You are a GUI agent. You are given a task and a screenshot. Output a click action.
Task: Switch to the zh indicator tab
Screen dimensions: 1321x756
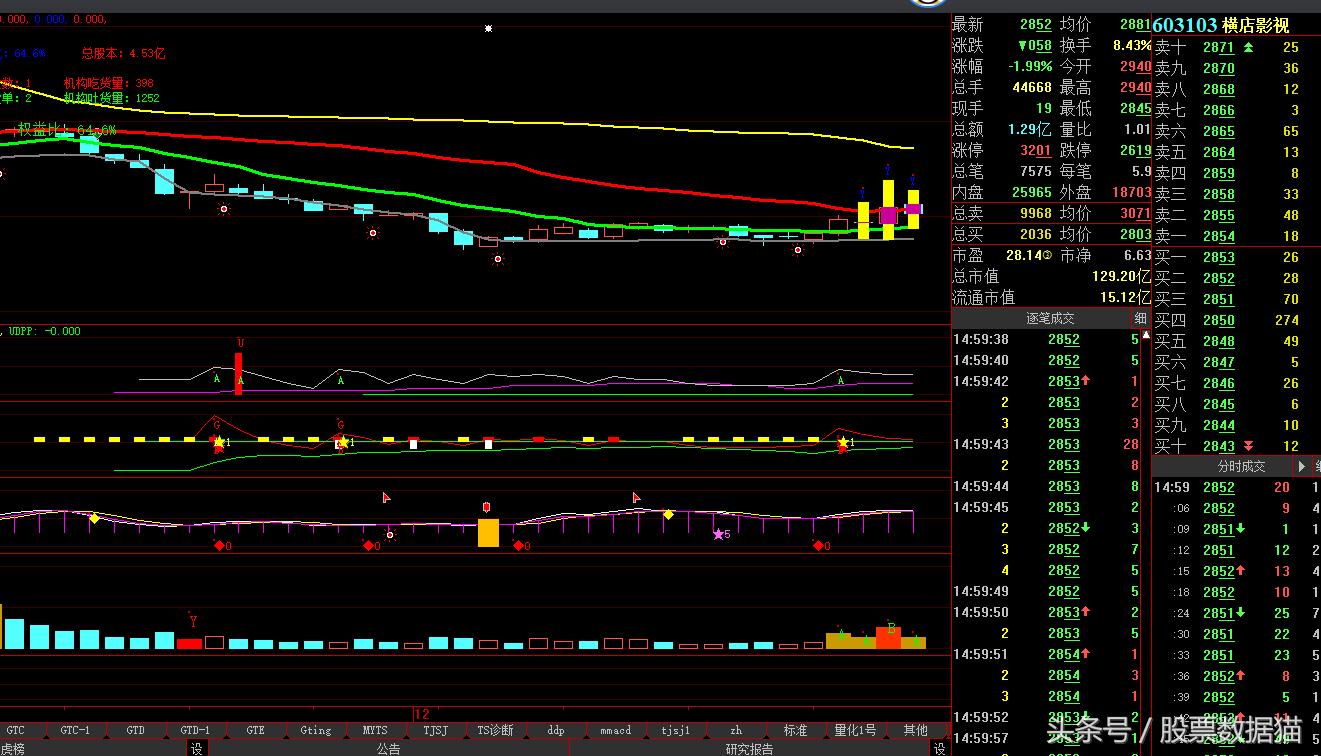(x=735, y=730)
